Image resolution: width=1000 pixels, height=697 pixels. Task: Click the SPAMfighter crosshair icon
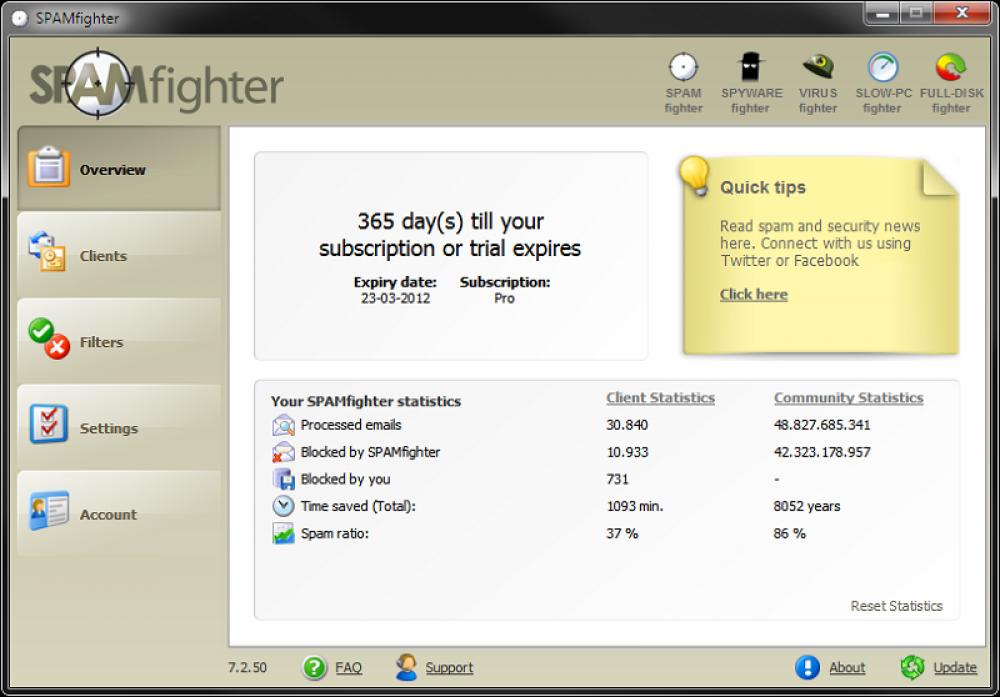click(684, 65)
